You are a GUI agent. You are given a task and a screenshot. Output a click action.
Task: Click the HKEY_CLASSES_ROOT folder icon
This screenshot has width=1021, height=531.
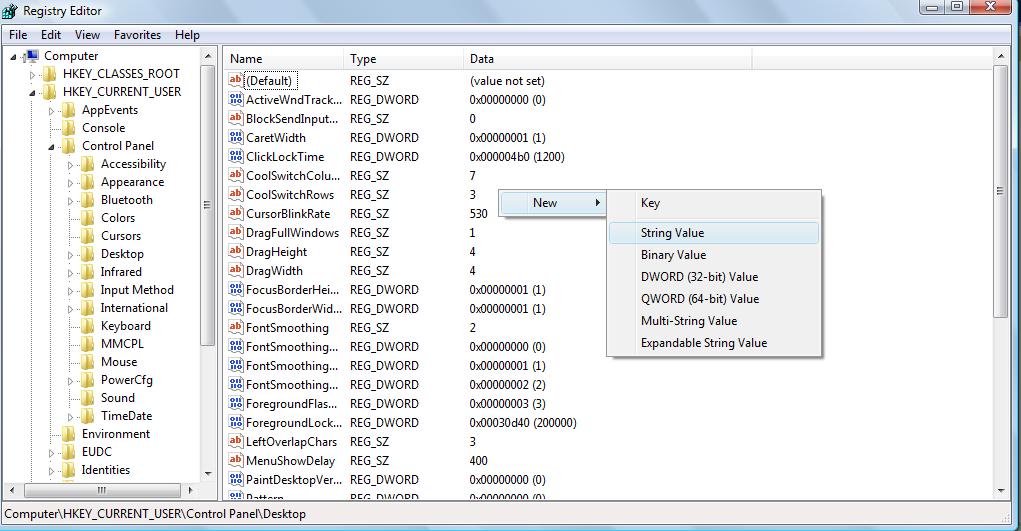coord(49,74)
